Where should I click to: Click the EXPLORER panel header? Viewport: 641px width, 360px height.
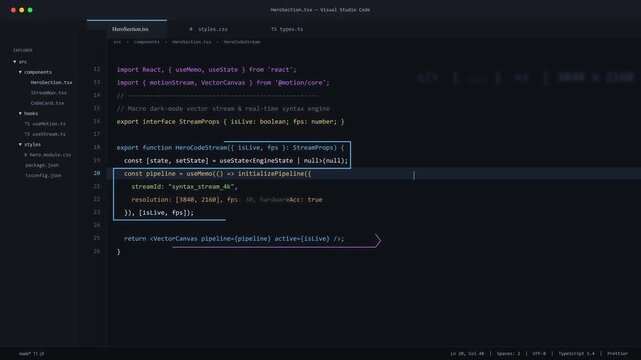coord(22,50)
